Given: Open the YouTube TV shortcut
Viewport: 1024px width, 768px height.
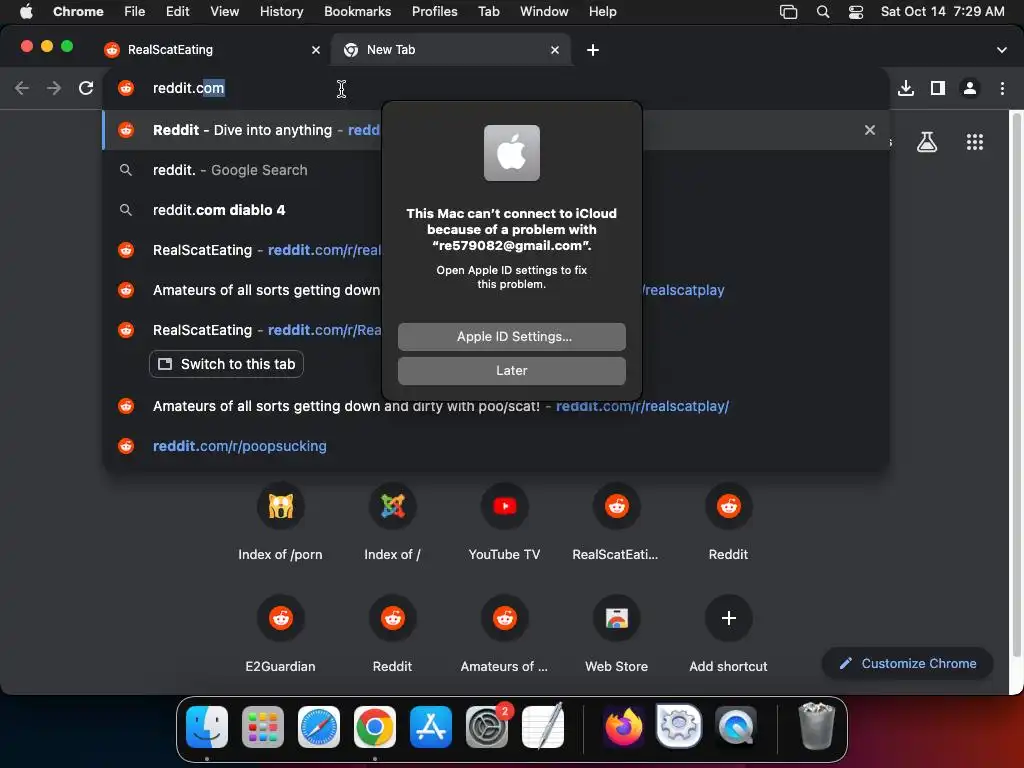Looking at the screenshot, I should pyautogui.click(x=504, y=522).
